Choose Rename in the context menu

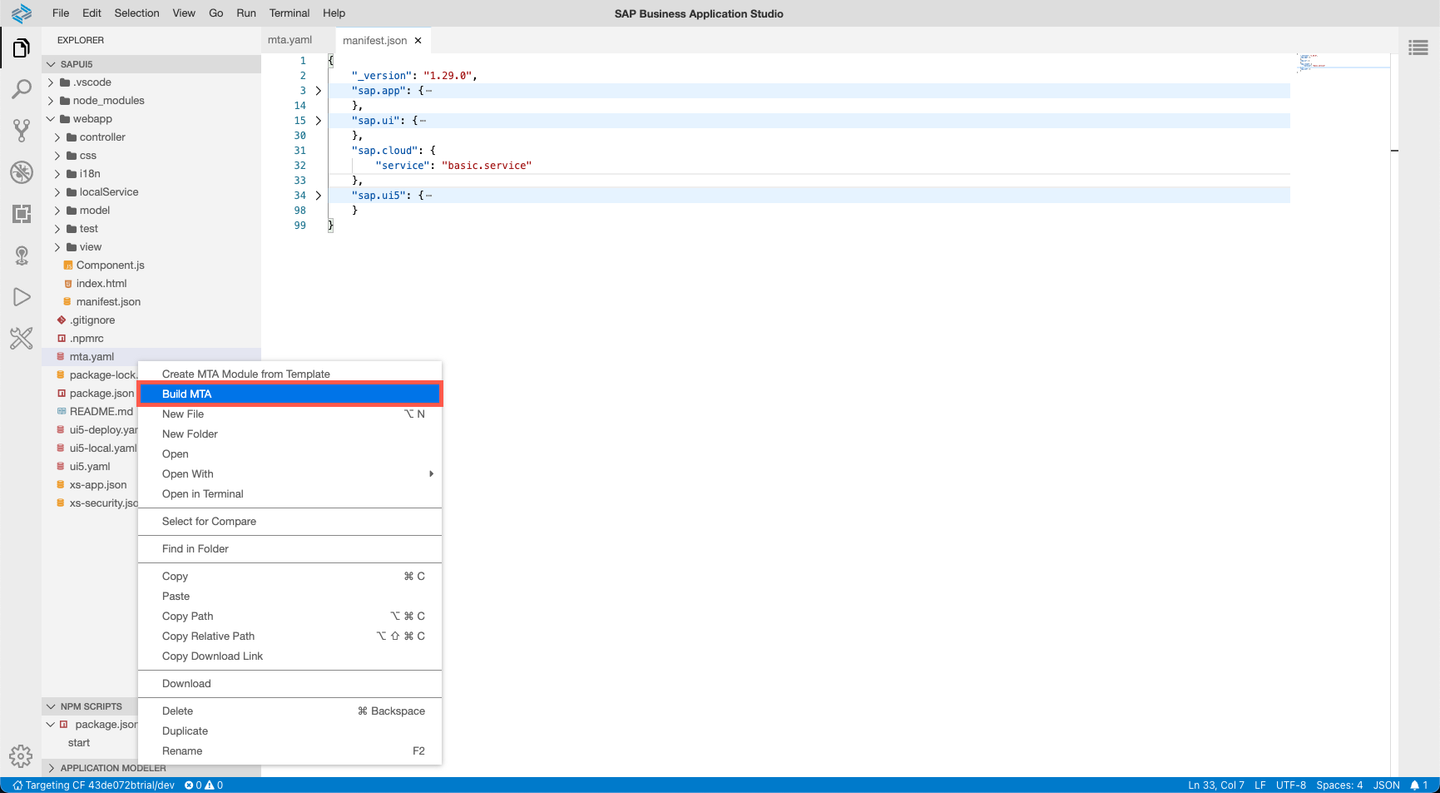click(x=290, y=751)
